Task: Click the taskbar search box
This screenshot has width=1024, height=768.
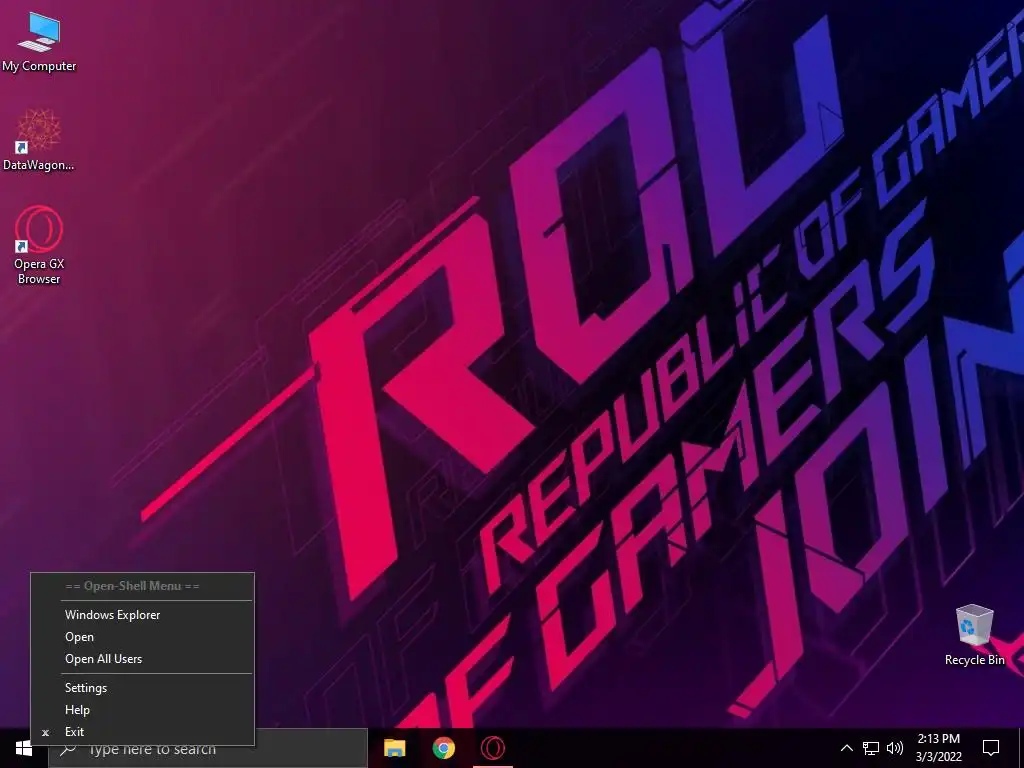Action: pos(208,749)
